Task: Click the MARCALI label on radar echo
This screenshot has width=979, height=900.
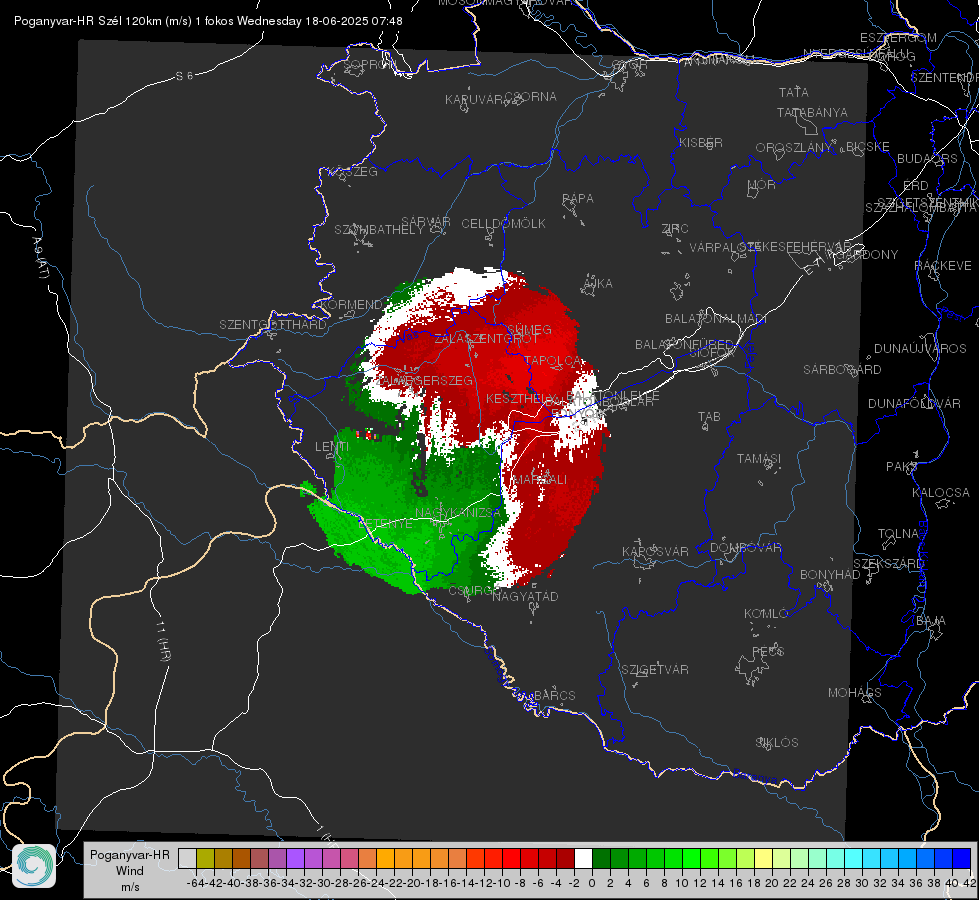Action: (539, 480)
